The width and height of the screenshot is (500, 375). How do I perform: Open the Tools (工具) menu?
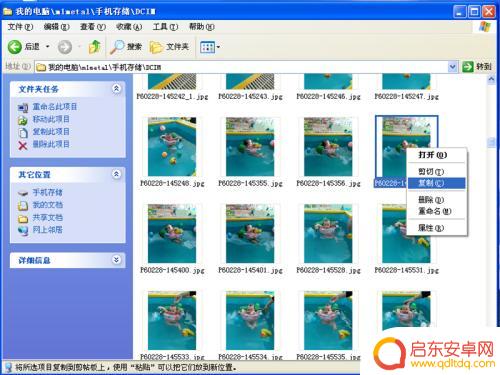point(165,27)
